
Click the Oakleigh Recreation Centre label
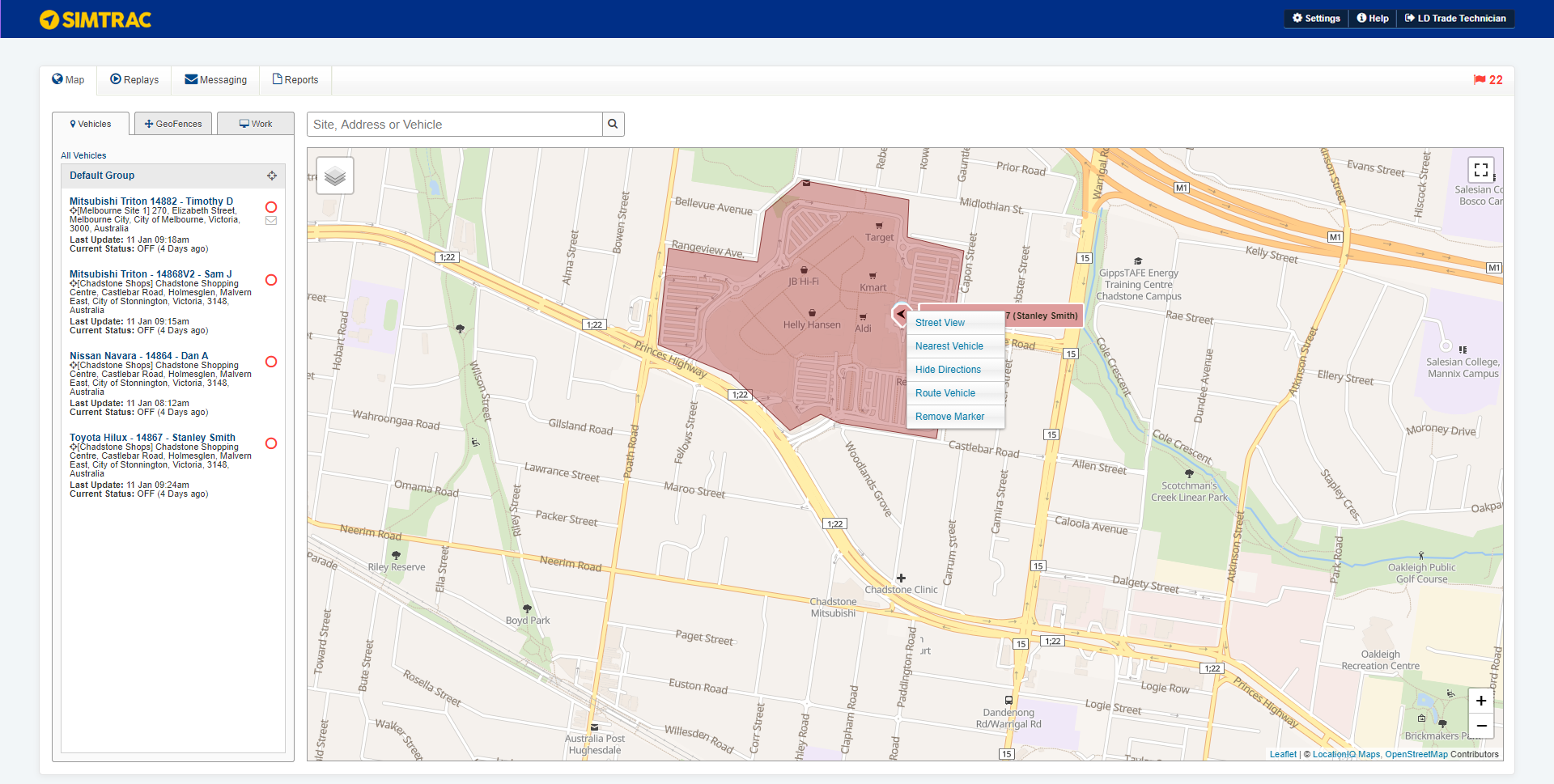click(1380, 660)
